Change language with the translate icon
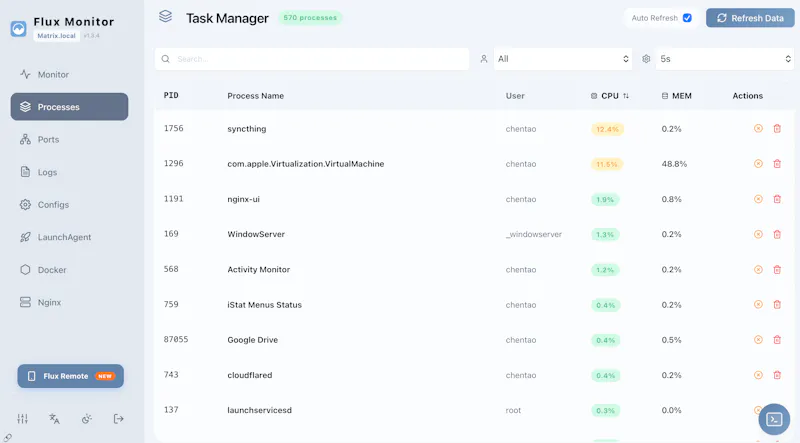This screenshot has height=443, width=800. coord(55,419)
